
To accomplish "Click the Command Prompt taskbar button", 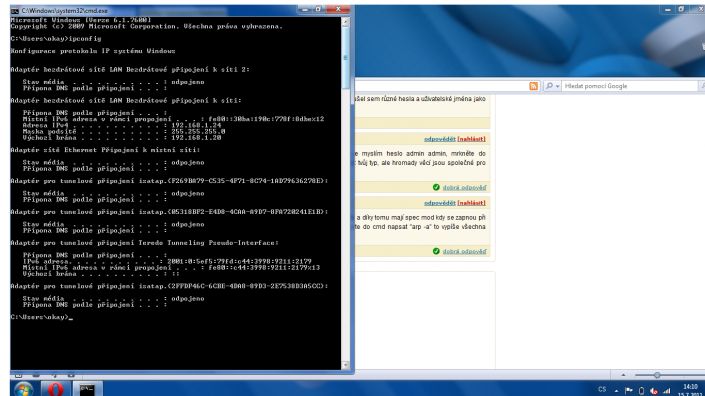I will (87, 389).
